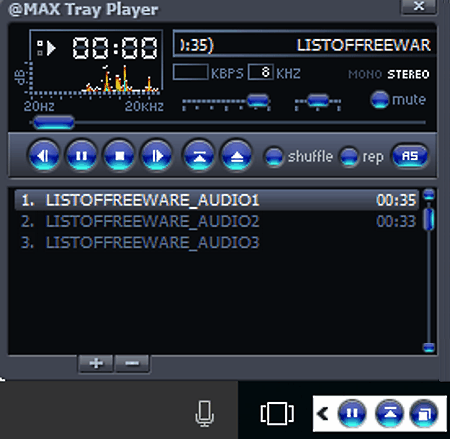Click the spectrum analyzer display
The image size is (450, 439).
coord(97,79)
